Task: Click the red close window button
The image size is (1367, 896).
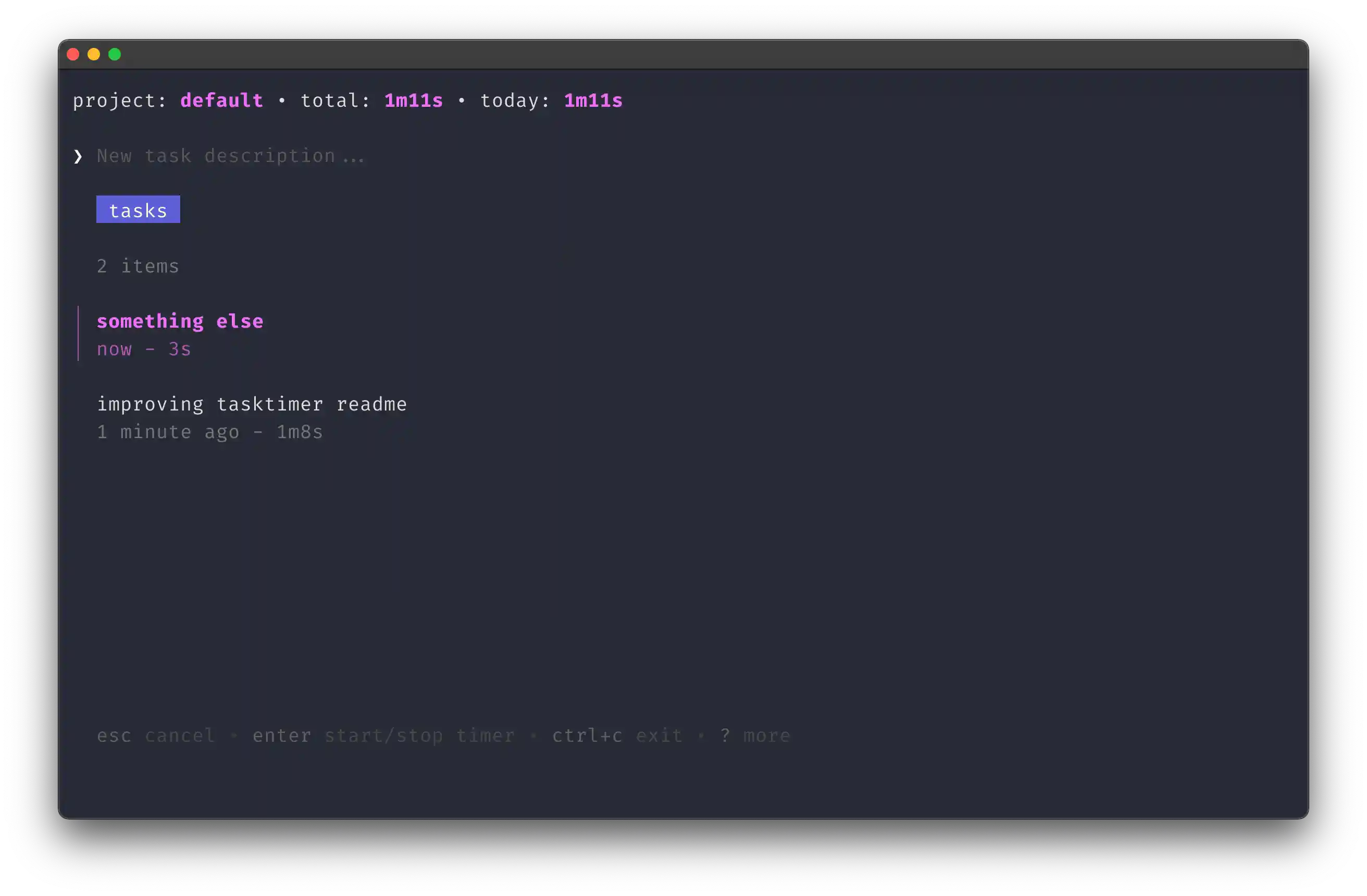Action: [x=73, y=55]
